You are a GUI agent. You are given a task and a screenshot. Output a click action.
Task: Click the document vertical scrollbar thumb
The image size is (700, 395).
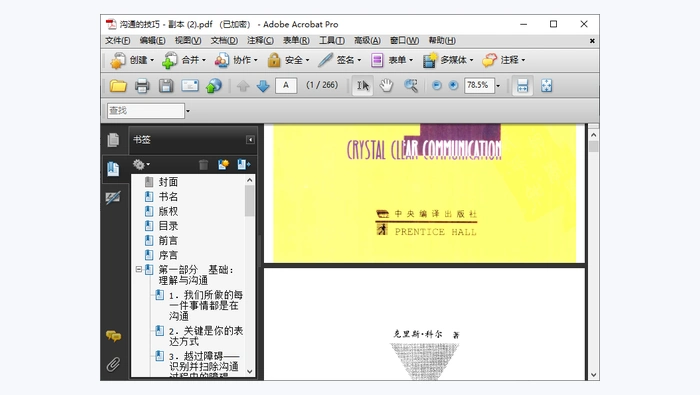click(x=593, y=146)
